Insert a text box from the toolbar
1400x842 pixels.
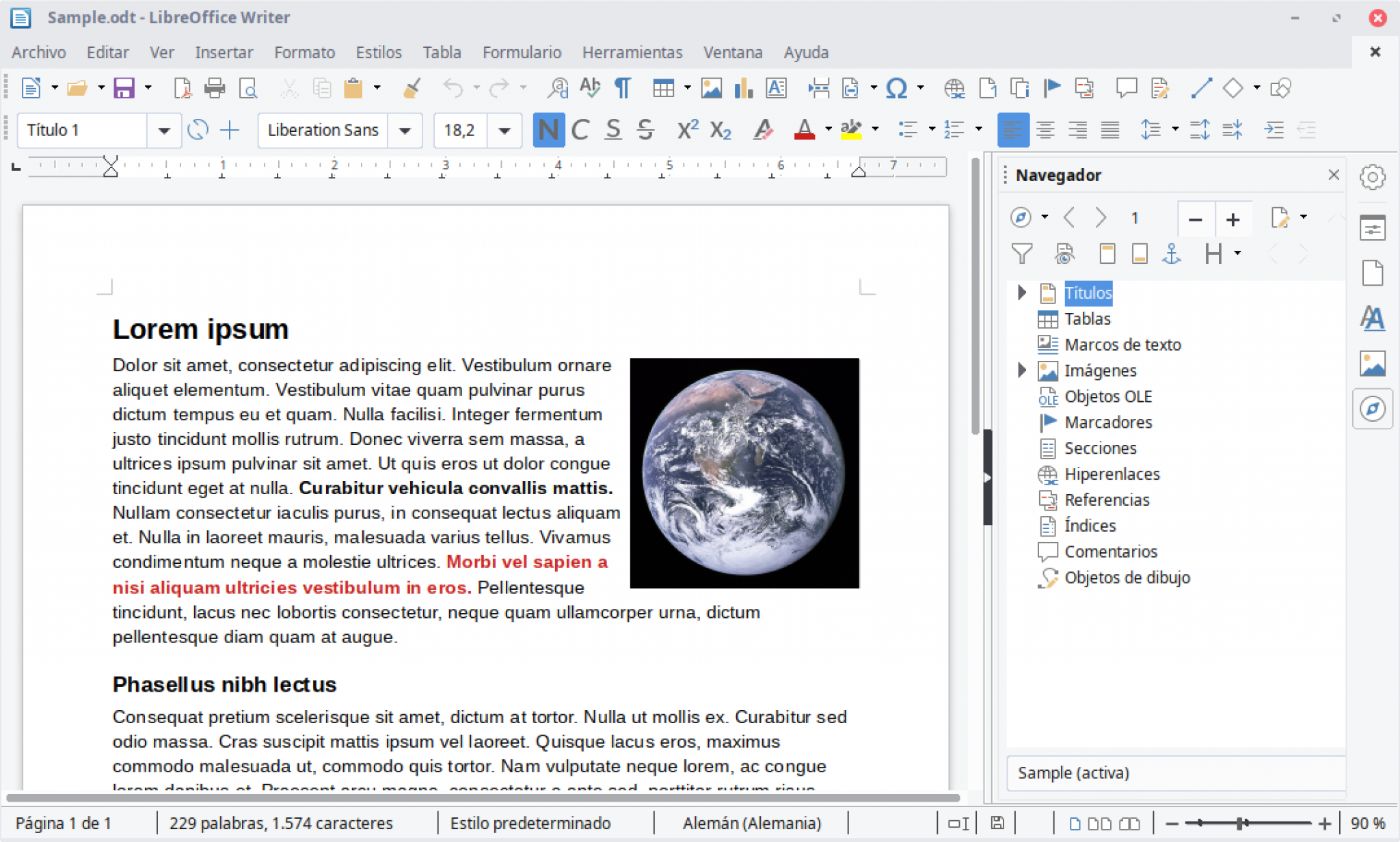pyautogui.click(x=776, y=88)
